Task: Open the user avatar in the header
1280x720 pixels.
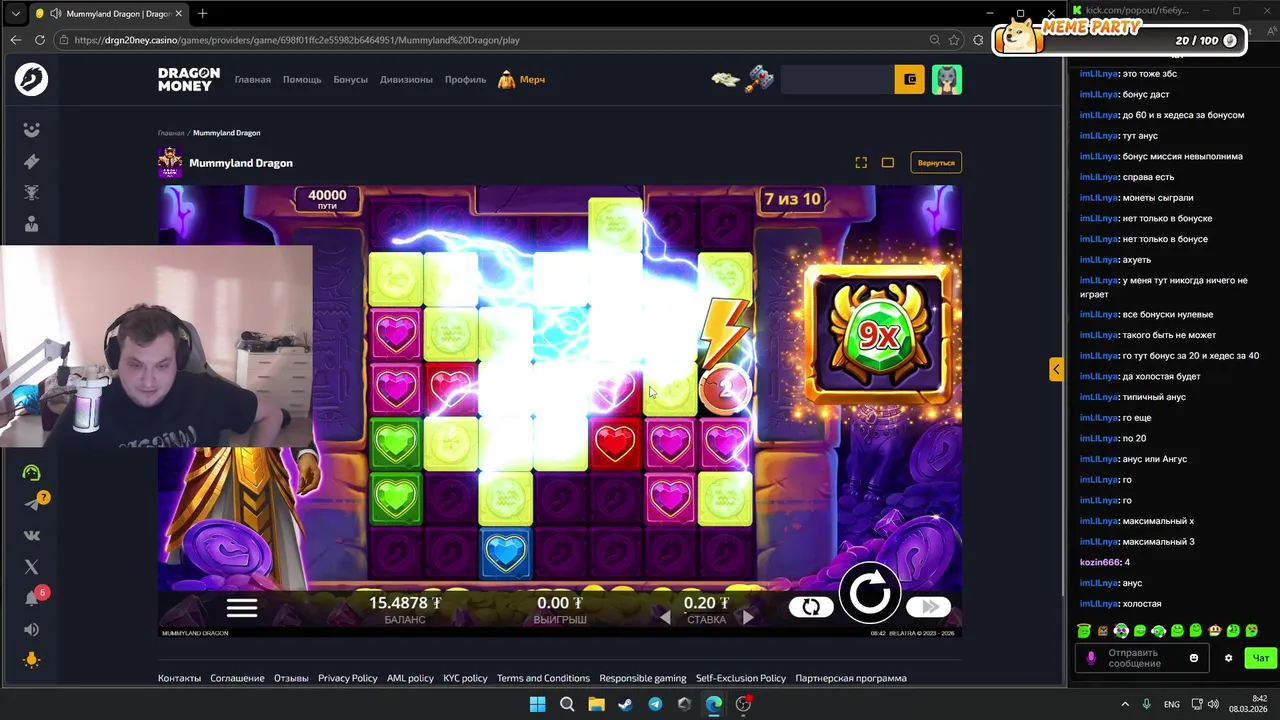Action: (946, 79)
